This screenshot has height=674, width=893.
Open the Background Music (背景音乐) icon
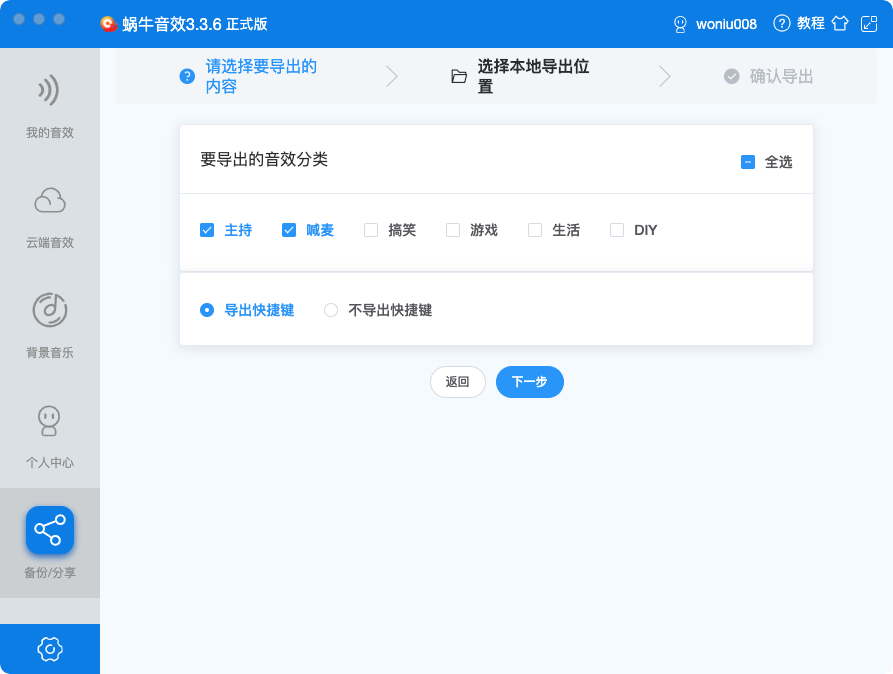point(50,310)
